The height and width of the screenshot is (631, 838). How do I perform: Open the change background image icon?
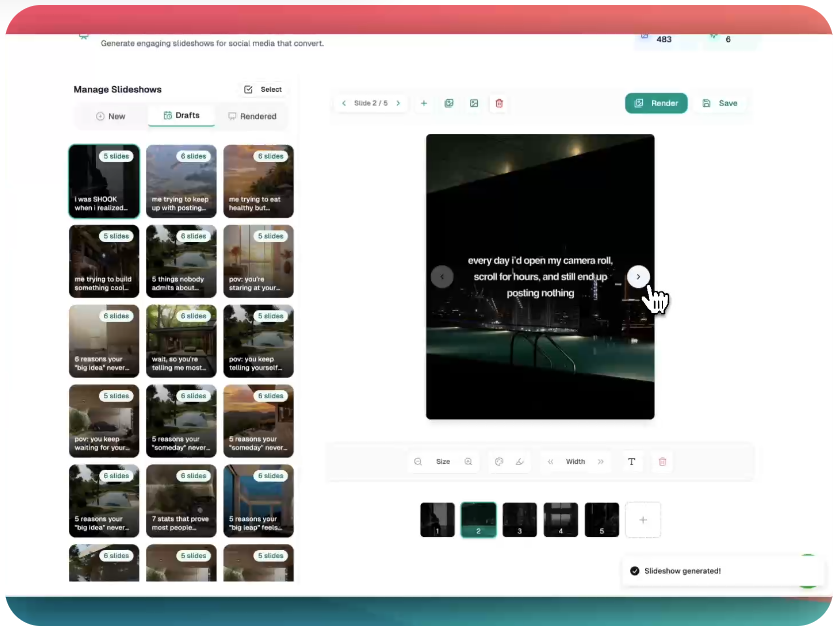pyautogui.click(x=474, y=103)
